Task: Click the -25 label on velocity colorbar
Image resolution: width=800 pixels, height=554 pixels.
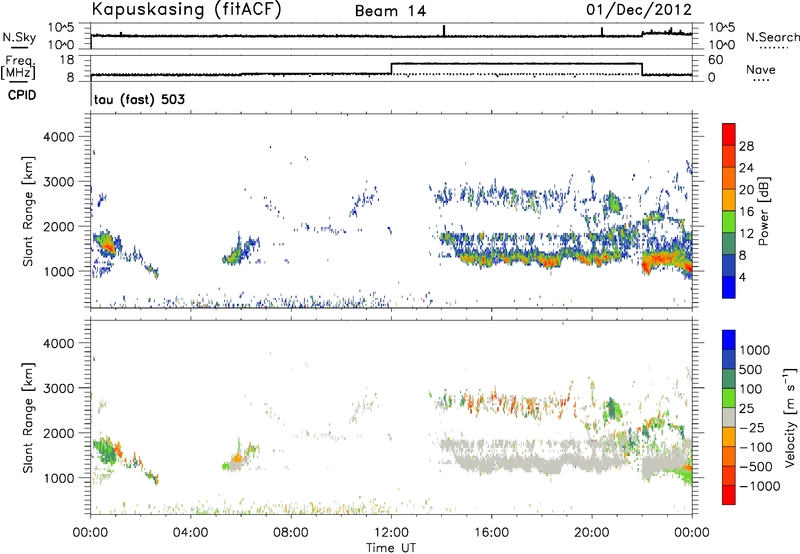Action: 752,428
